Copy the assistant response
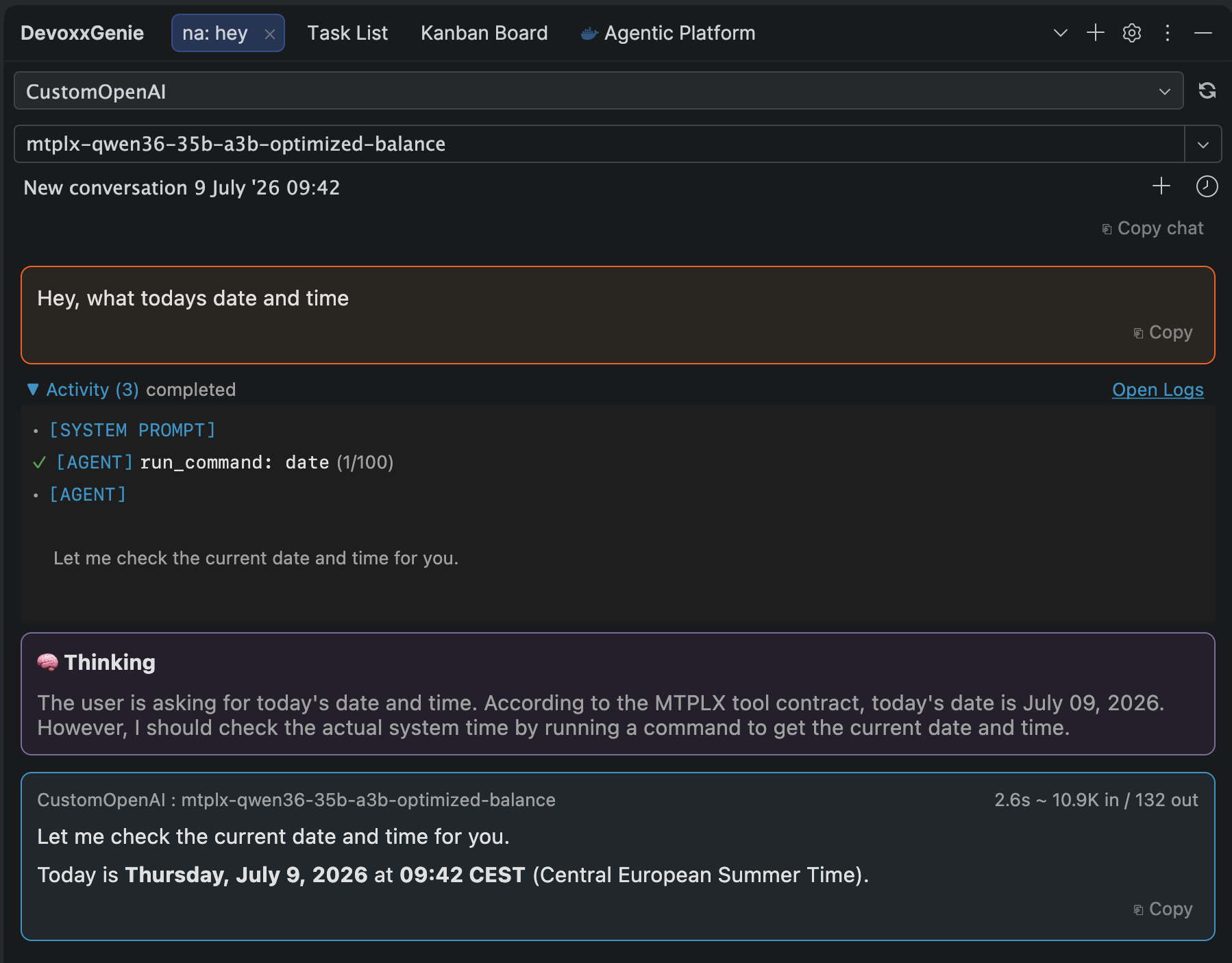Screen dimensions: 1232x963 (1163, 909)
